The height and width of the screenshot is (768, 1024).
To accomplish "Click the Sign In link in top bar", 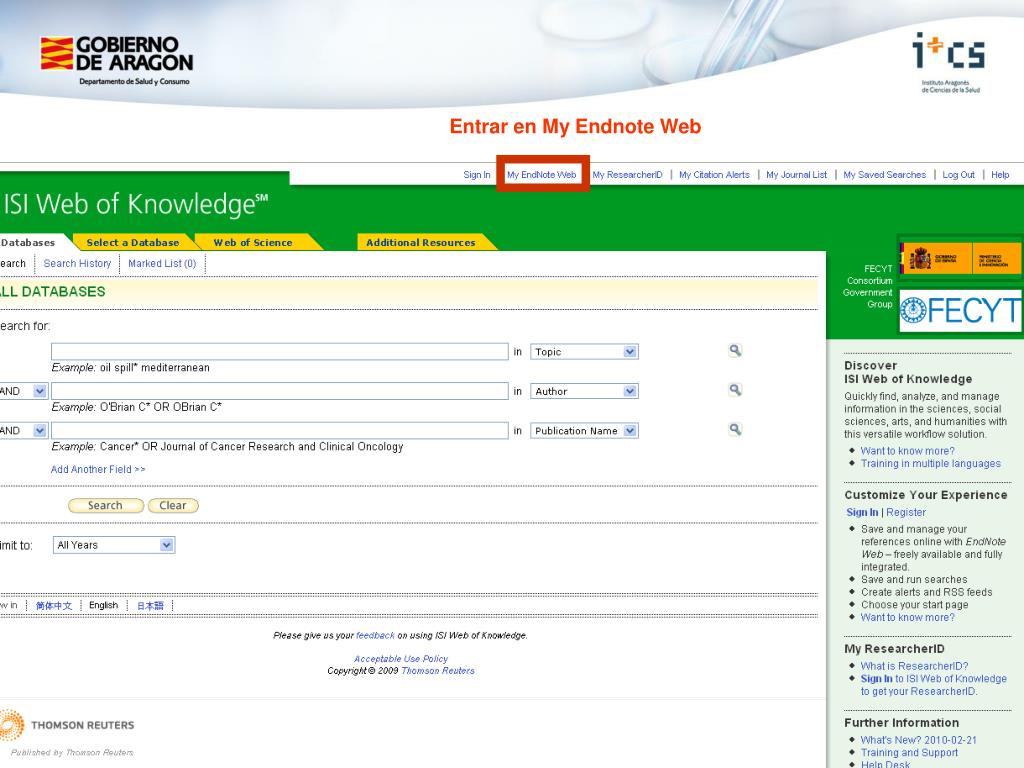I will pyautogui.click(x=477, y=174).
